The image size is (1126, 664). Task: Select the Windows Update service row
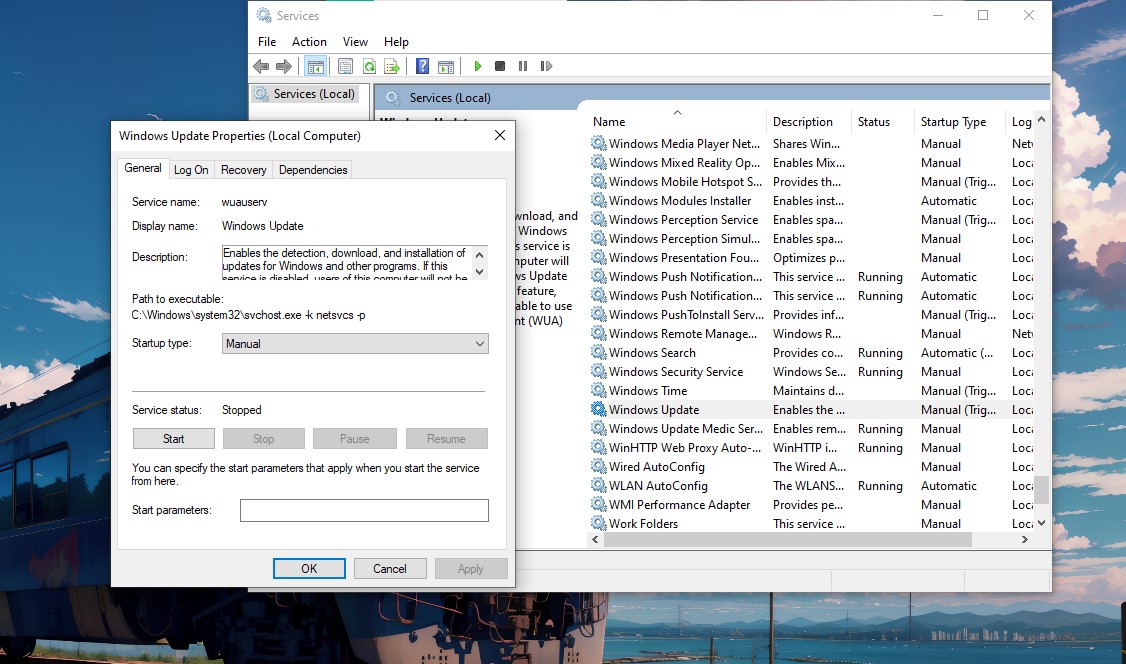tap(811, 410)
